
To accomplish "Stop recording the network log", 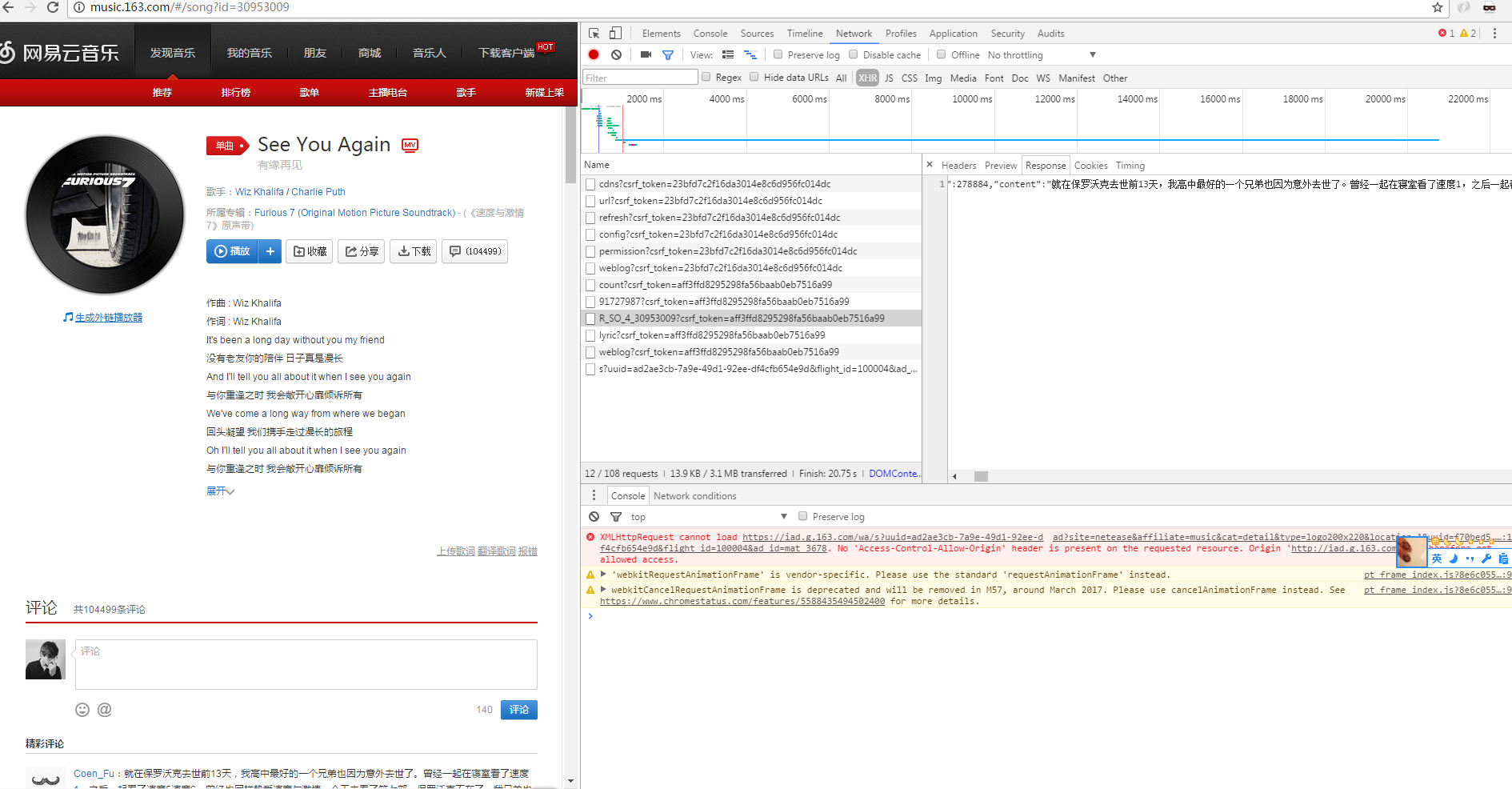I will pos(594,54).
